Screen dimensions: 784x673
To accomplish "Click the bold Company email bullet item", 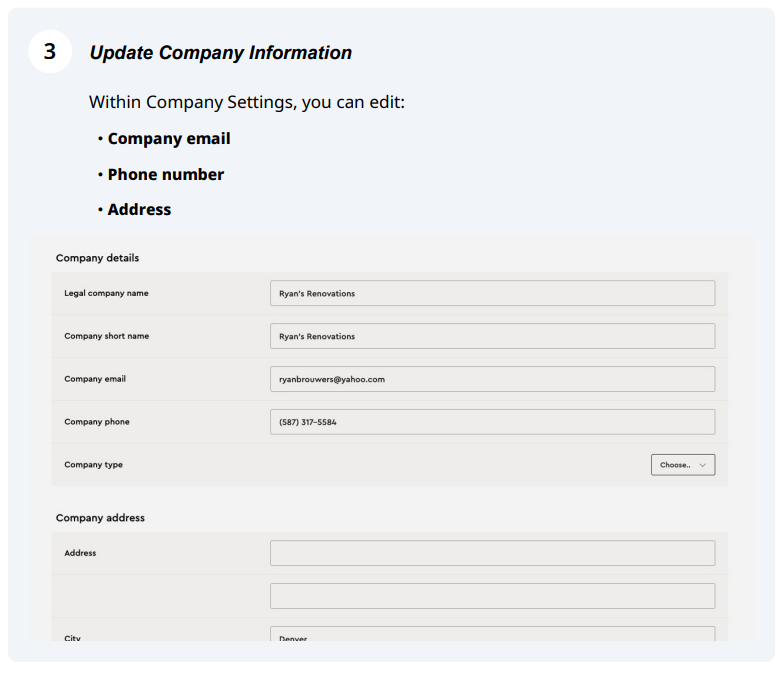I will (x=169, y=139).
